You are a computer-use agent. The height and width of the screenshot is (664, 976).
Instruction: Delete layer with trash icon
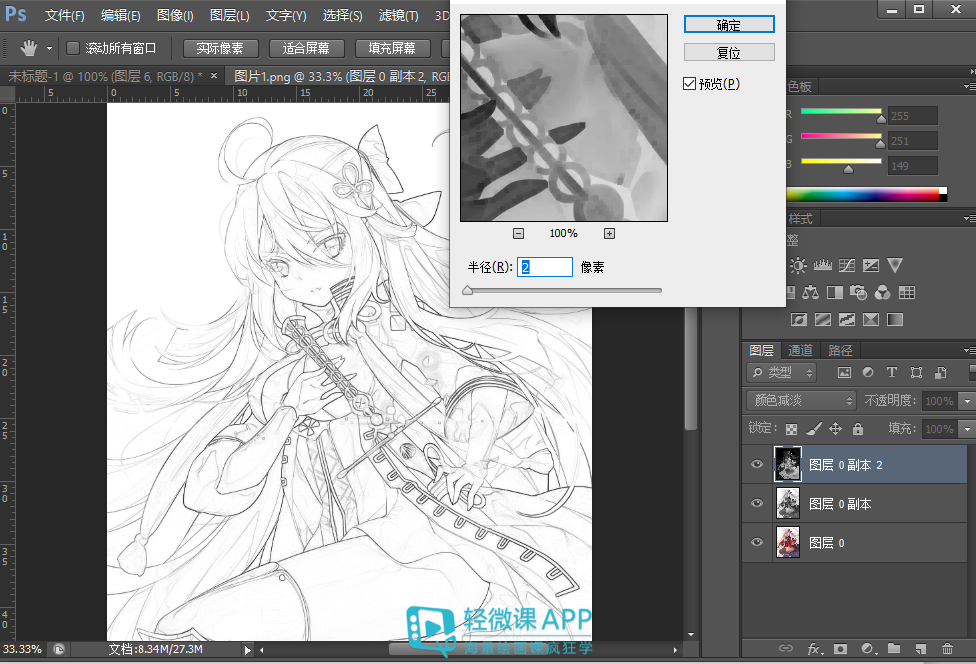pos(947,648)
